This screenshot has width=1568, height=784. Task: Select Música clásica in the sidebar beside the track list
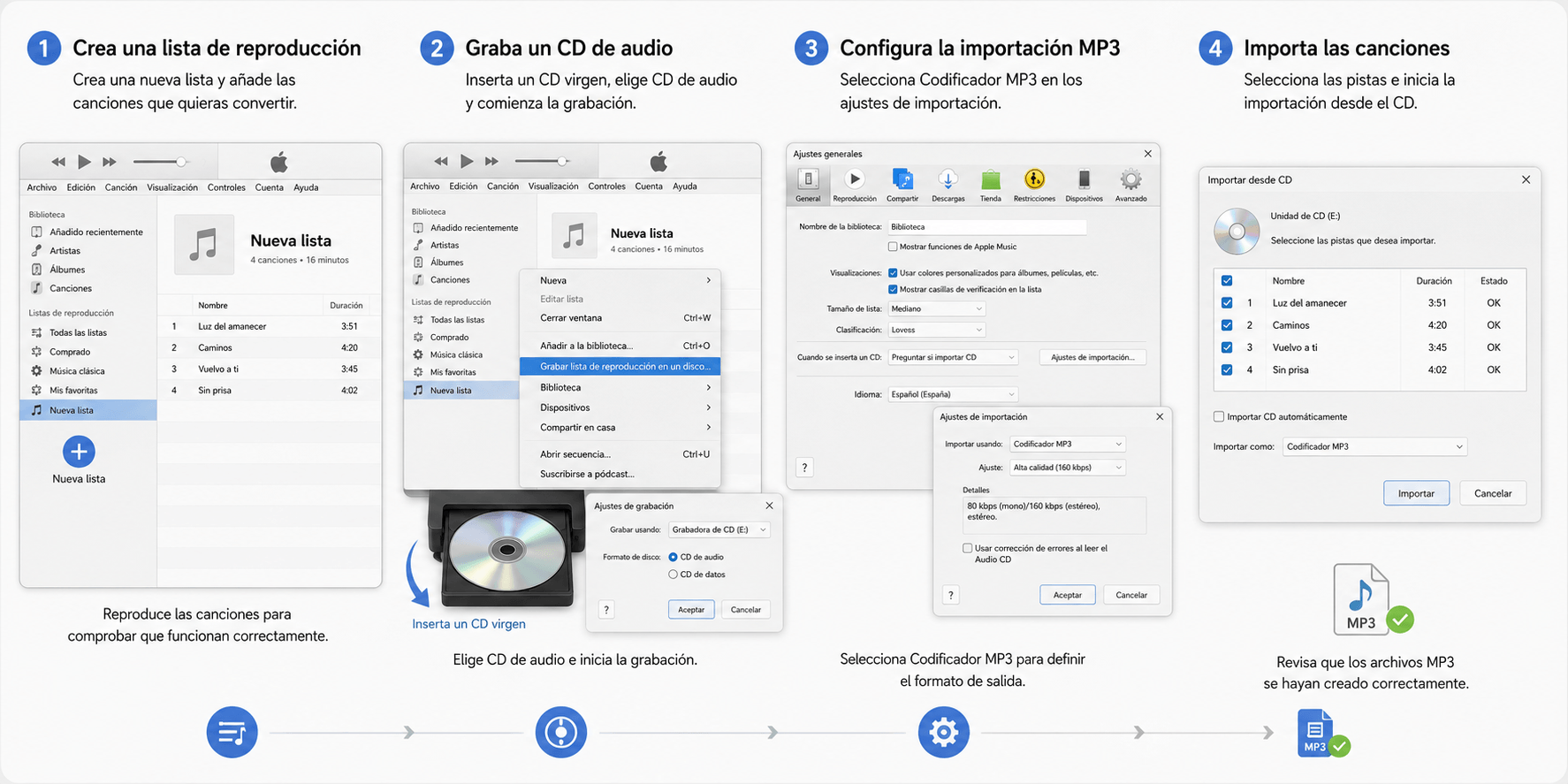pyautogui.click(x=77, y=371)
